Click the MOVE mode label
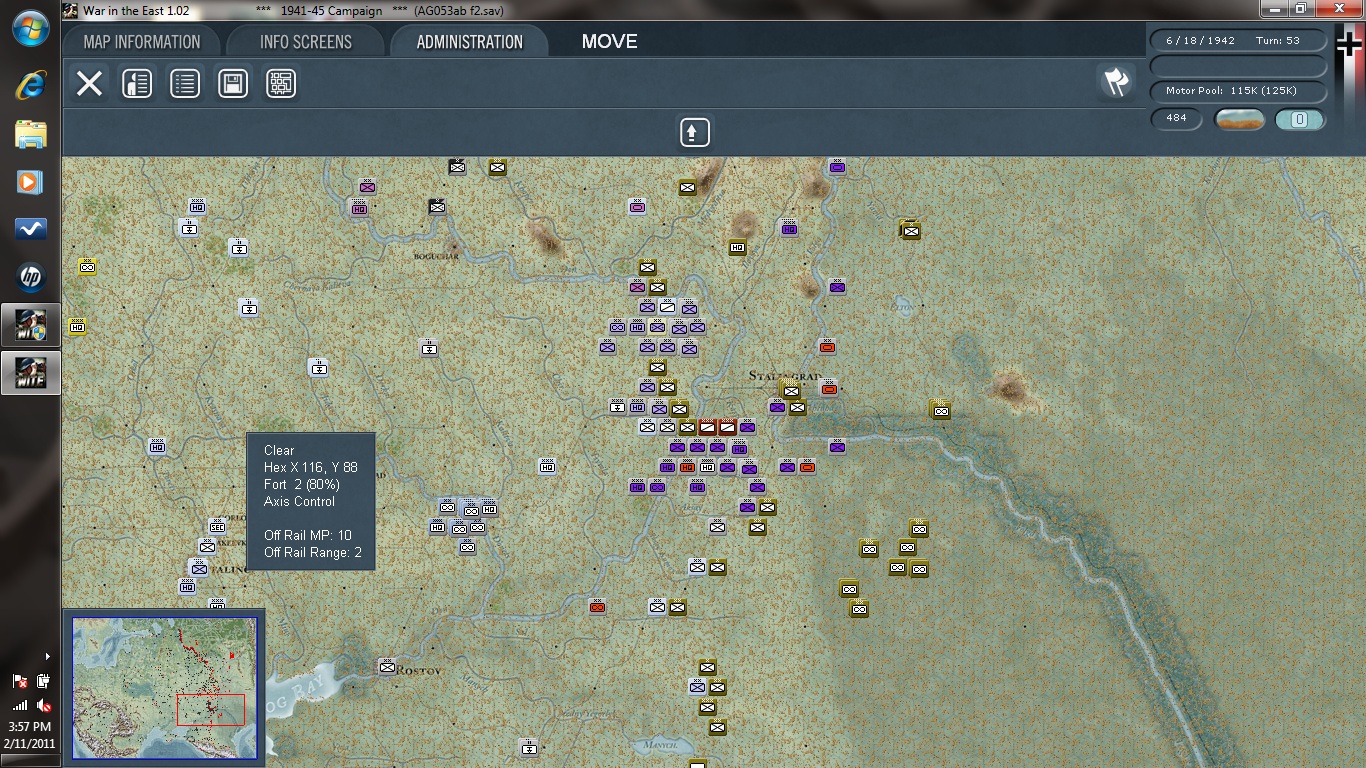Image resolution: width=1366 pixels, height=768 pixels. click(609, 42)
